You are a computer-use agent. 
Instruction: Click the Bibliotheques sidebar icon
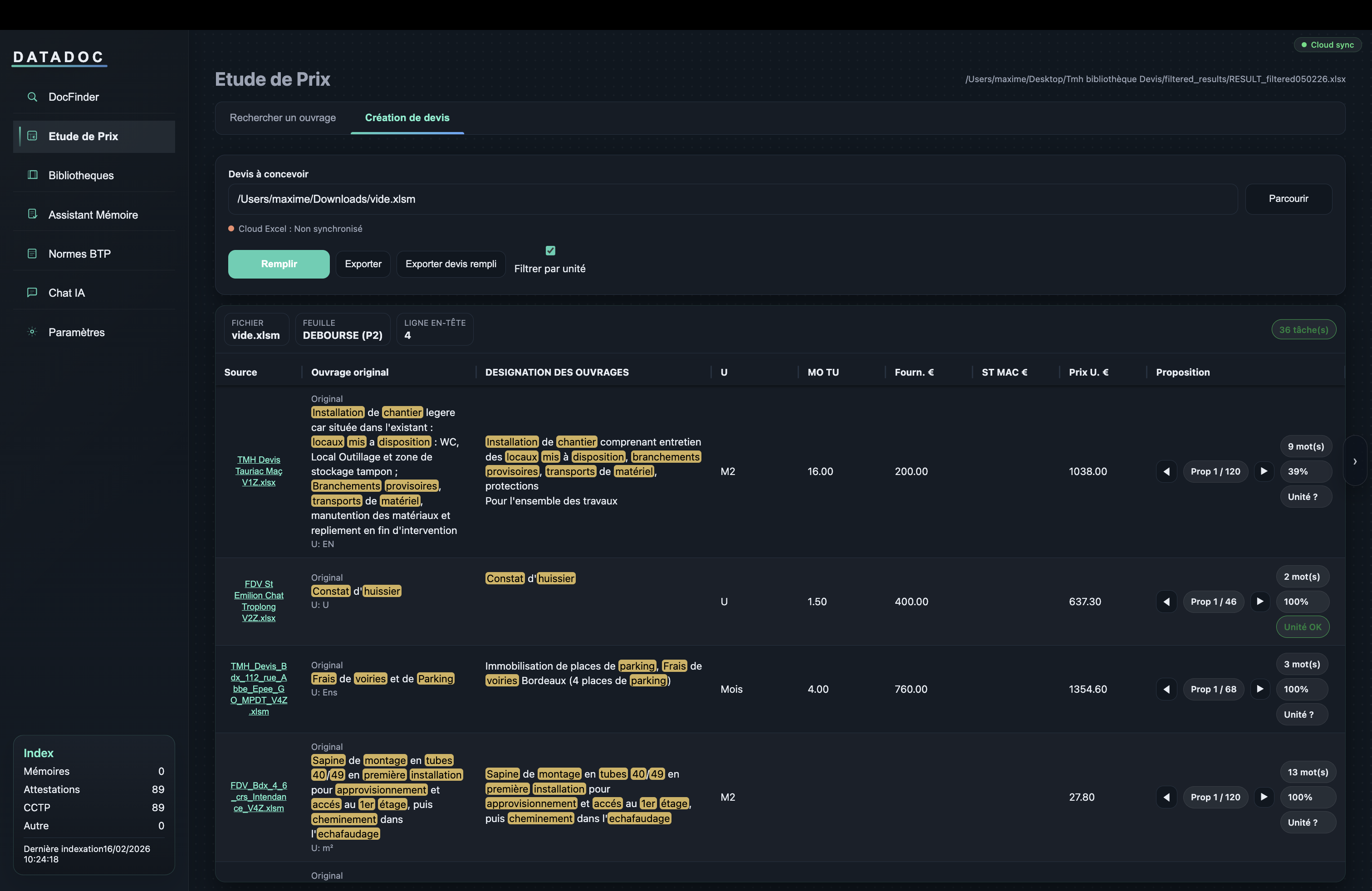(32, 175)
